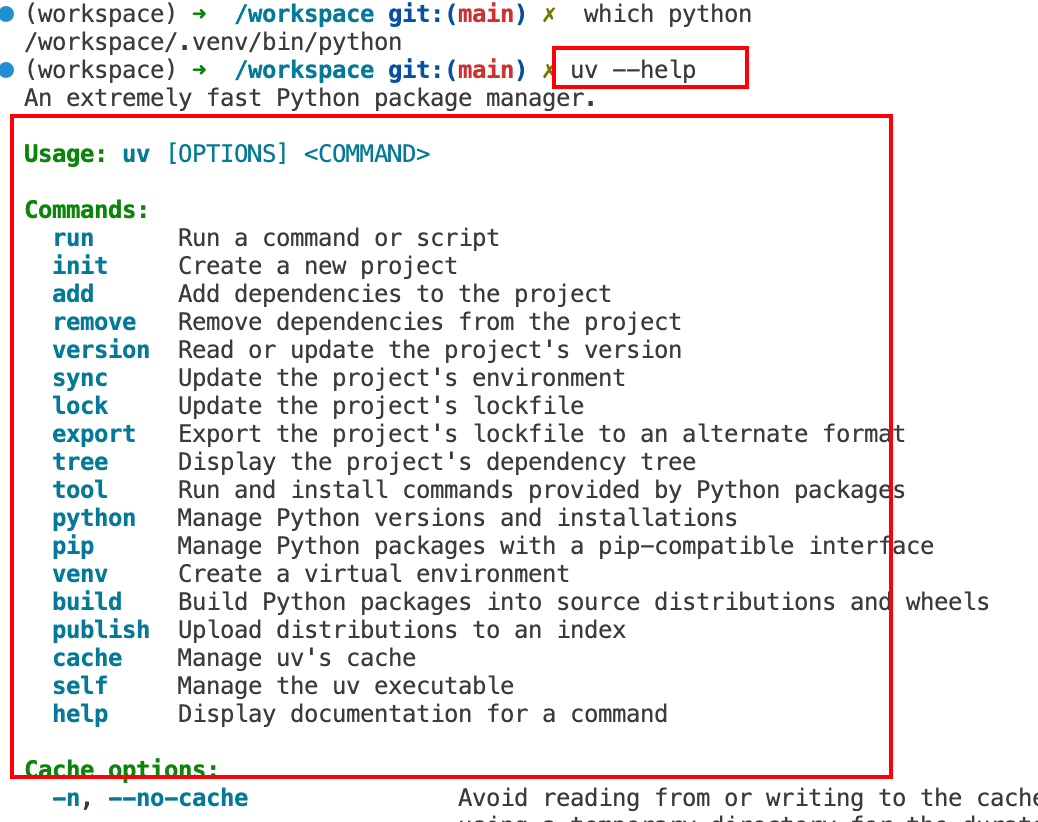Click 'Manage Python packages with a pip-compatible interface'
The width and height of the screenshot is (1038, 822).
click(x=555, y=547)
